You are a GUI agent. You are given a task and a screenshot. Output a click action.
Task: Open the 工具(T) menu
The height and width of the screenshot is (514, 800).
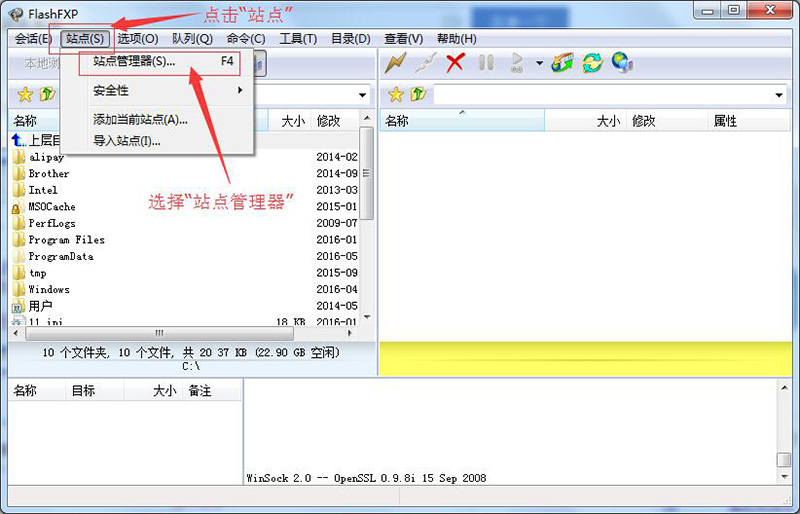pos(297,38)
